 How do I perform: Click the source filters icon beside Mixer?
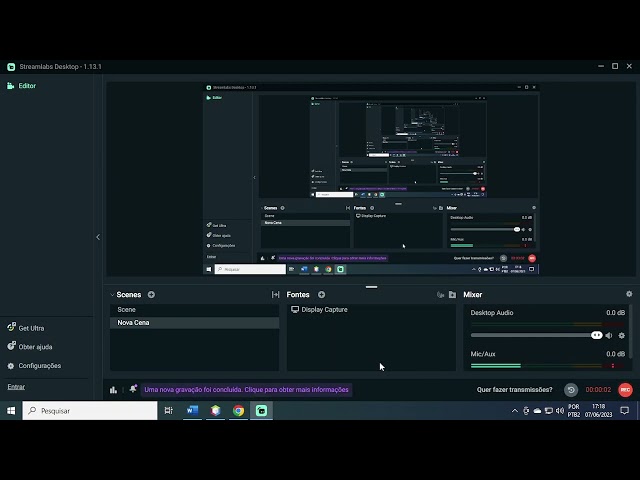[440, 295]
